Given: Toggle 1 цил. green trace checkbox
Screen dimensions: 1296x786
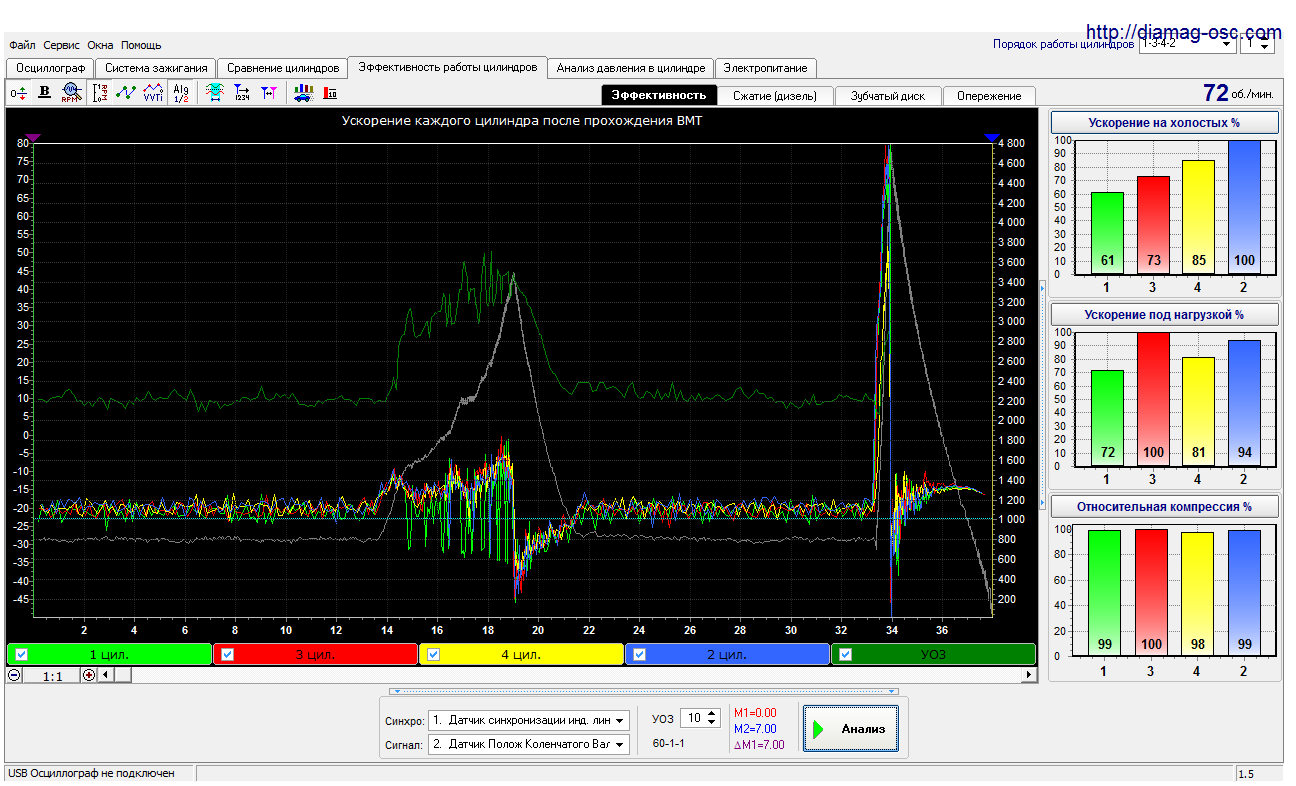Looking at the screenshot, I should click(22, 655).
